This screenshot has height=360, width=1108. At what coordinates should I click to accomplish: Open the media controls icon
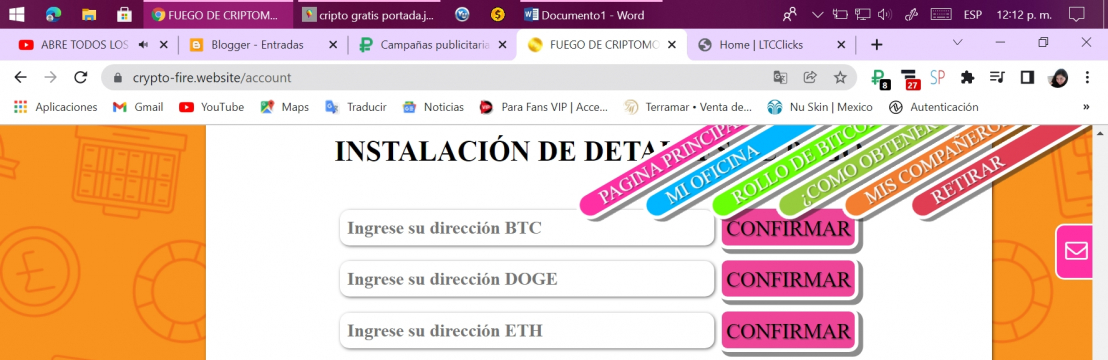click(x=997, y=78)
